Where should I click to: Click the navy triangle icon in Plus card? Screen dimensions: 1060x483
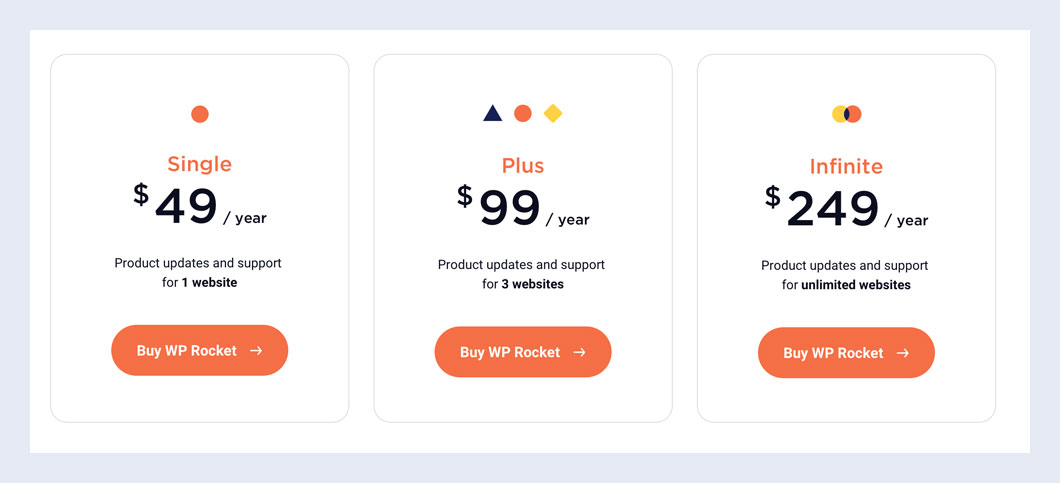pos(492,114)
